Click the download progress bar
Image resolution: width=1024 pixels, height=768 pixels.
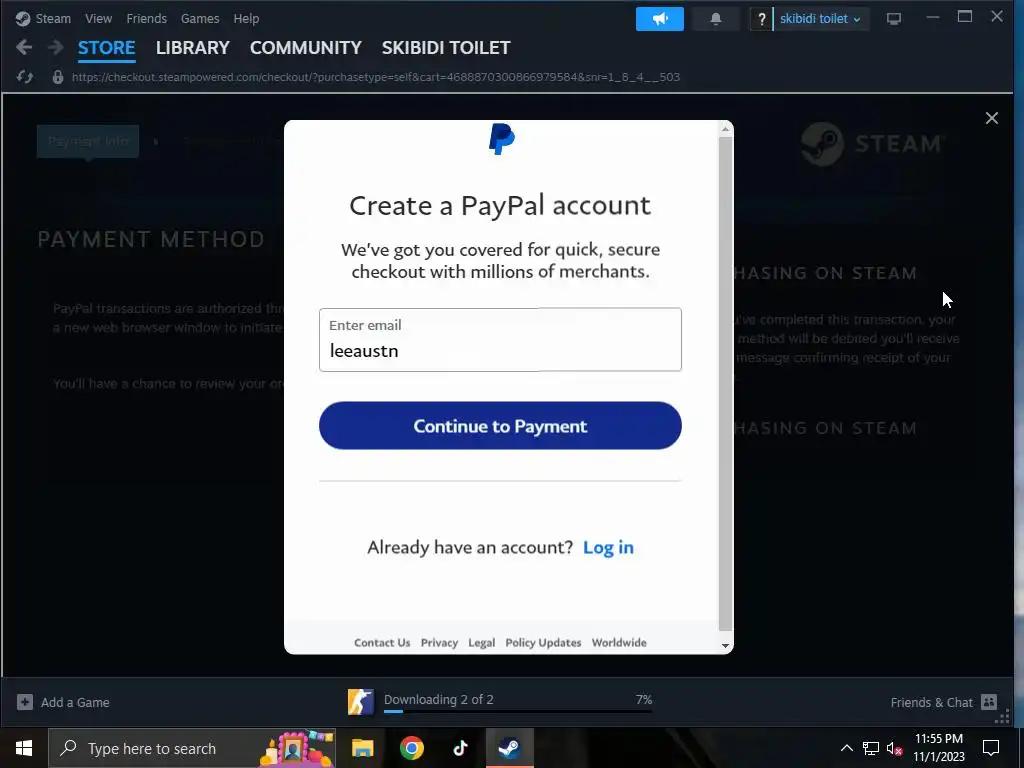(518, 711)
